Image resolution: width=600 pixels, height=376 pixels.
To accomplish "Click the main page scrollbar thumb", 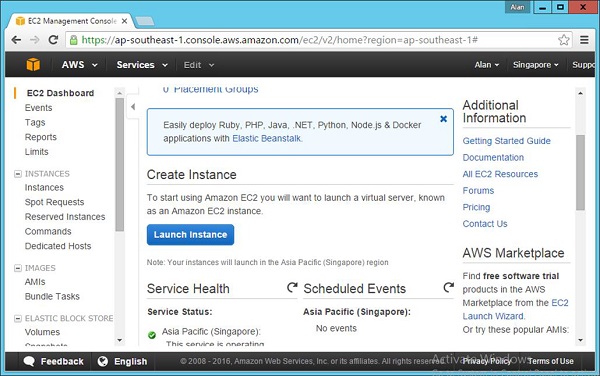I will click(580, 172).
